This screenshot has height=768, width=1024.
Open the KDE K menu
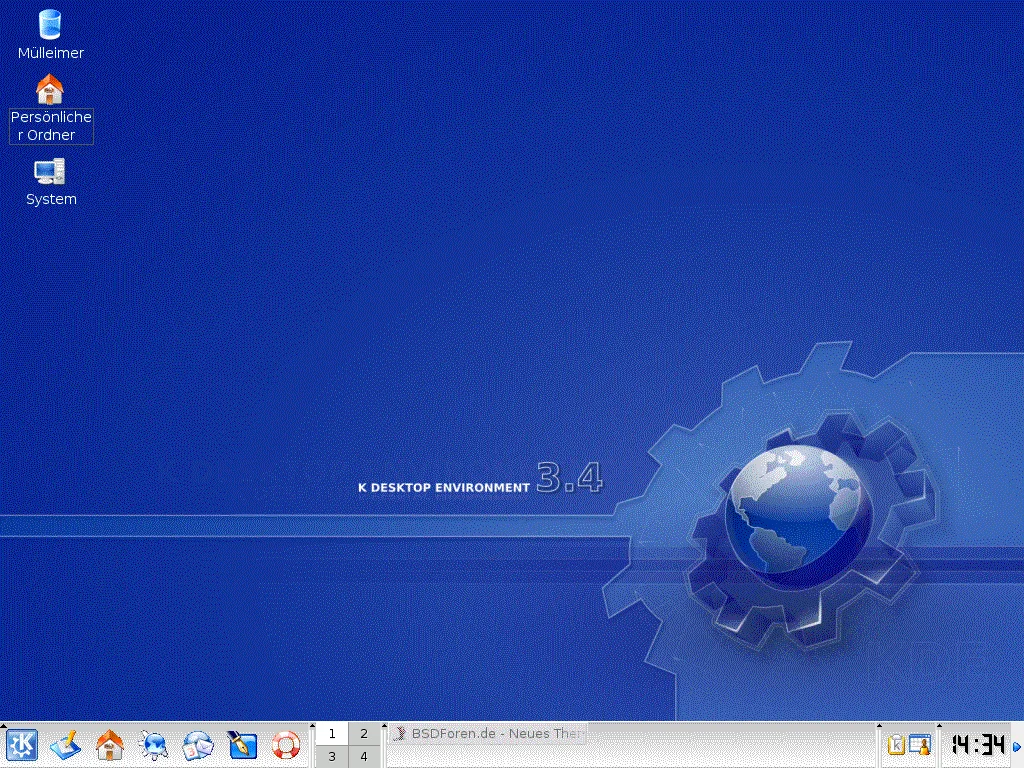(22, 745)
